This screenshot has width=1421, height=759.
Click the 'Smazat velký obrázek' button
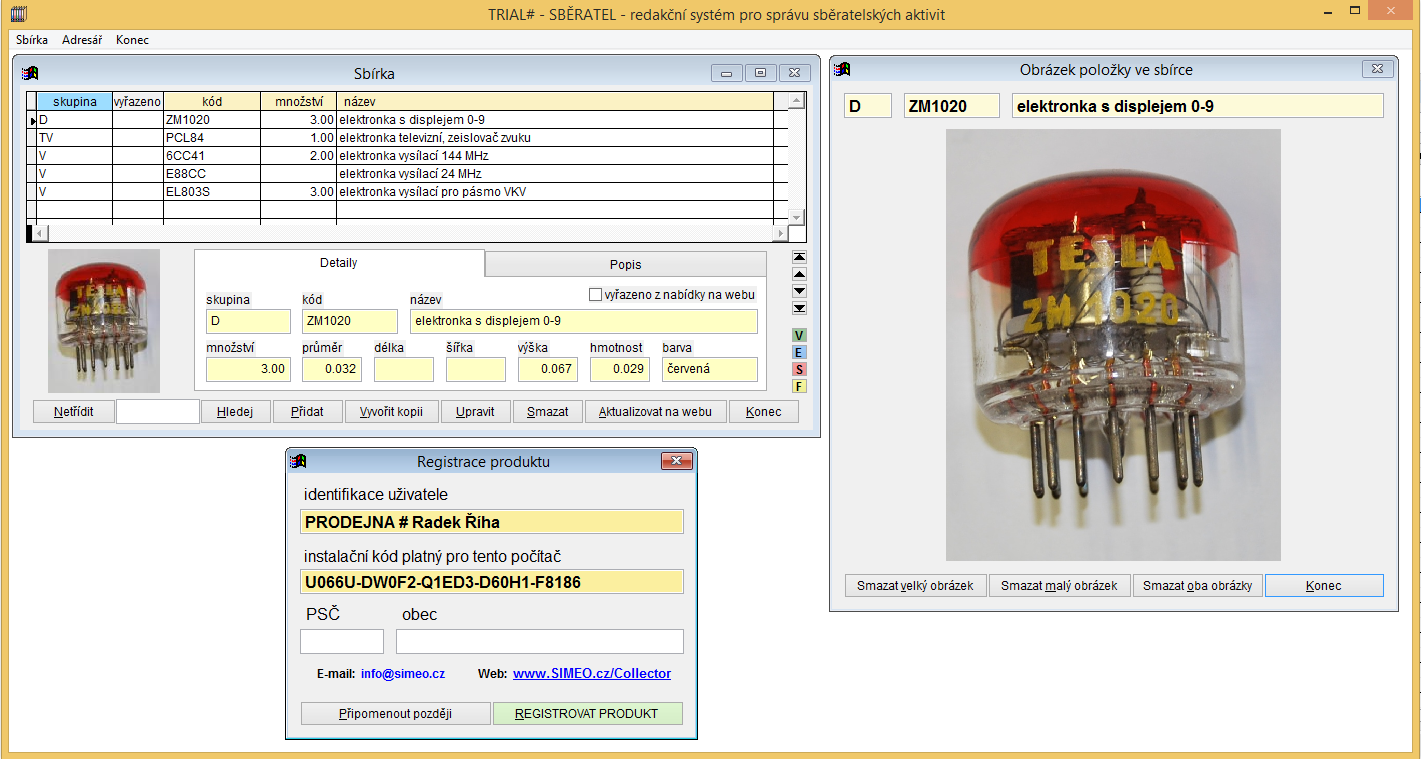(x=915, y=586)
